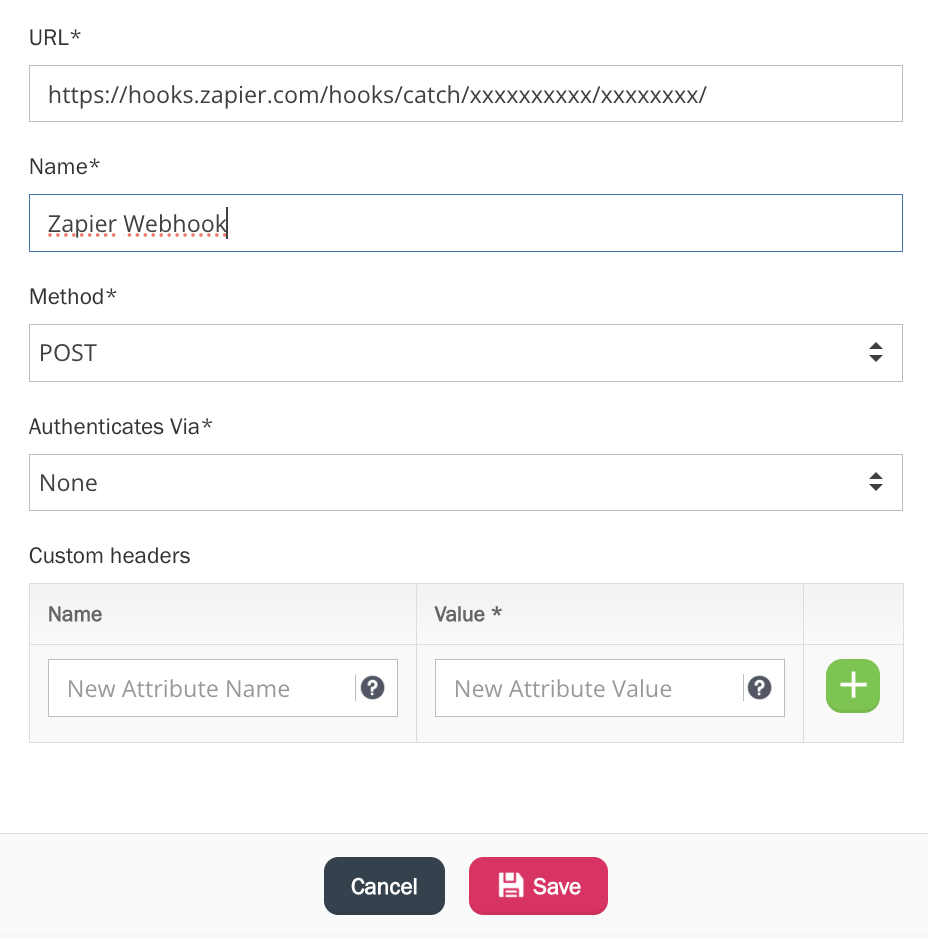Click into the Name field reading Zapier Webhook
This screenshot has width=928, height=938.
click(465, 223)
